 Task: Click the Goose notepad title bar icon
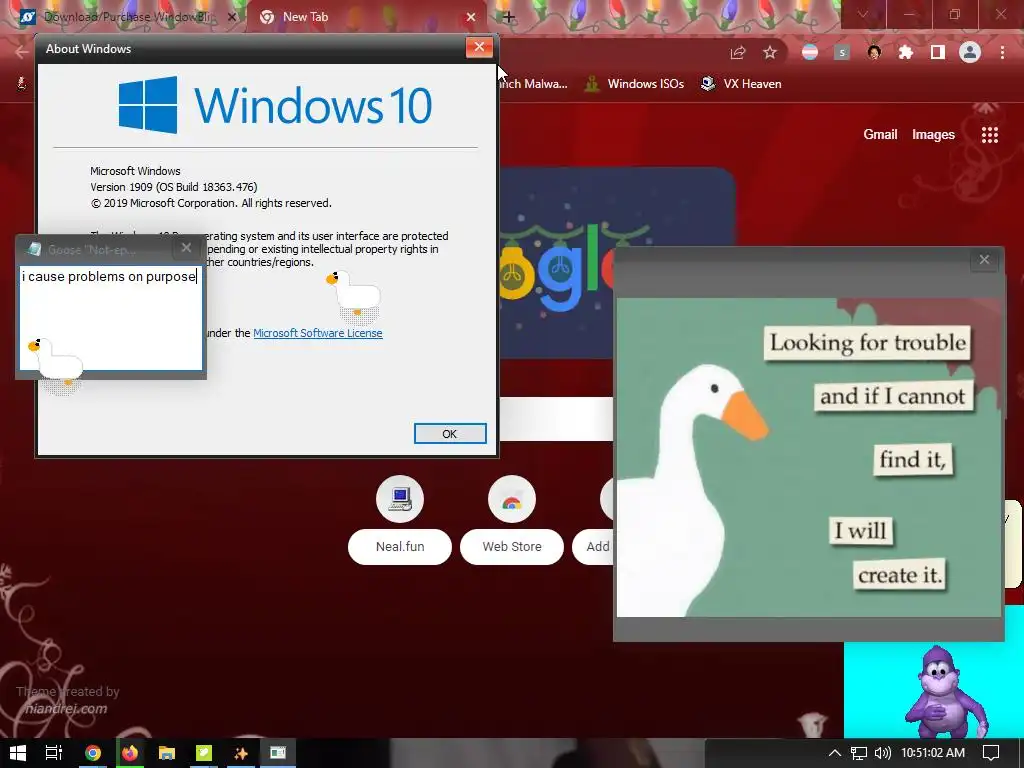pos(34,249)
